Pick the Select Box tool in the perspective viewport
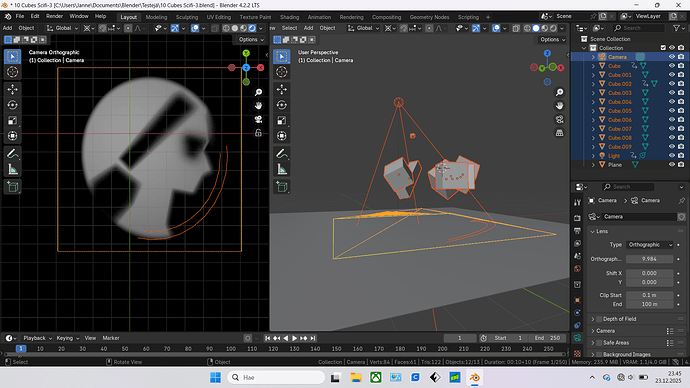 [x=282, y=56]
